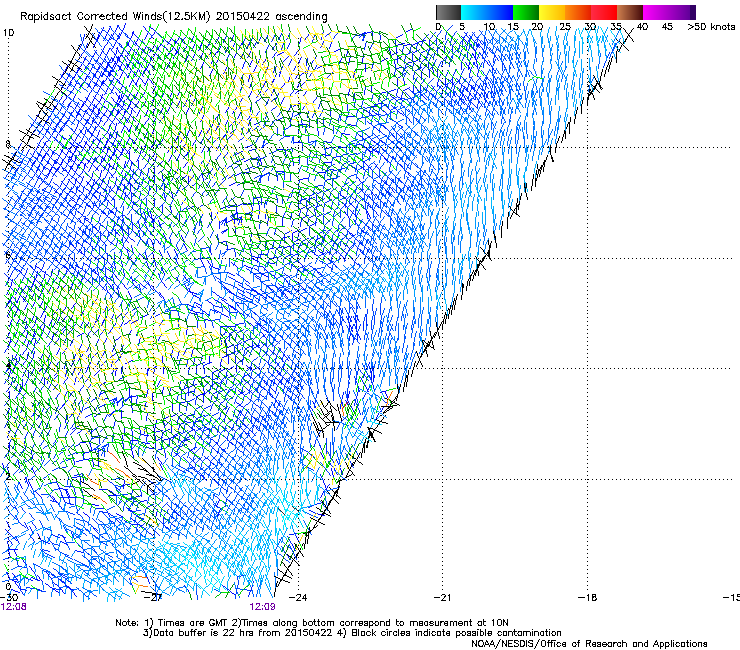Click the '10' latitude axis label
This screenshot has height=650, width=740.
click(8, 33)
